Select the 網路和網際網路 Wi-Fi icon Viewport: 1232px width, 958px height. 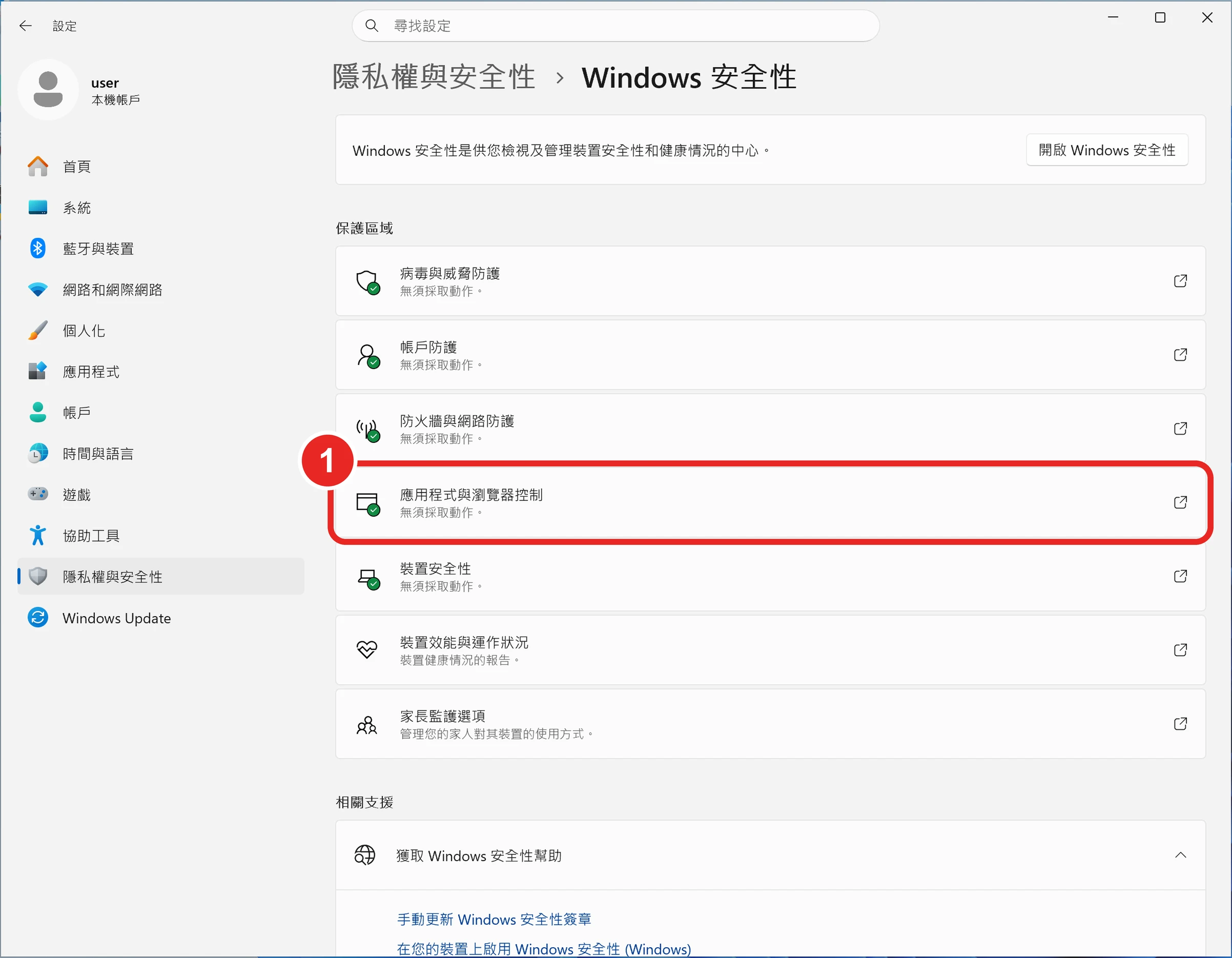point(38,290)
